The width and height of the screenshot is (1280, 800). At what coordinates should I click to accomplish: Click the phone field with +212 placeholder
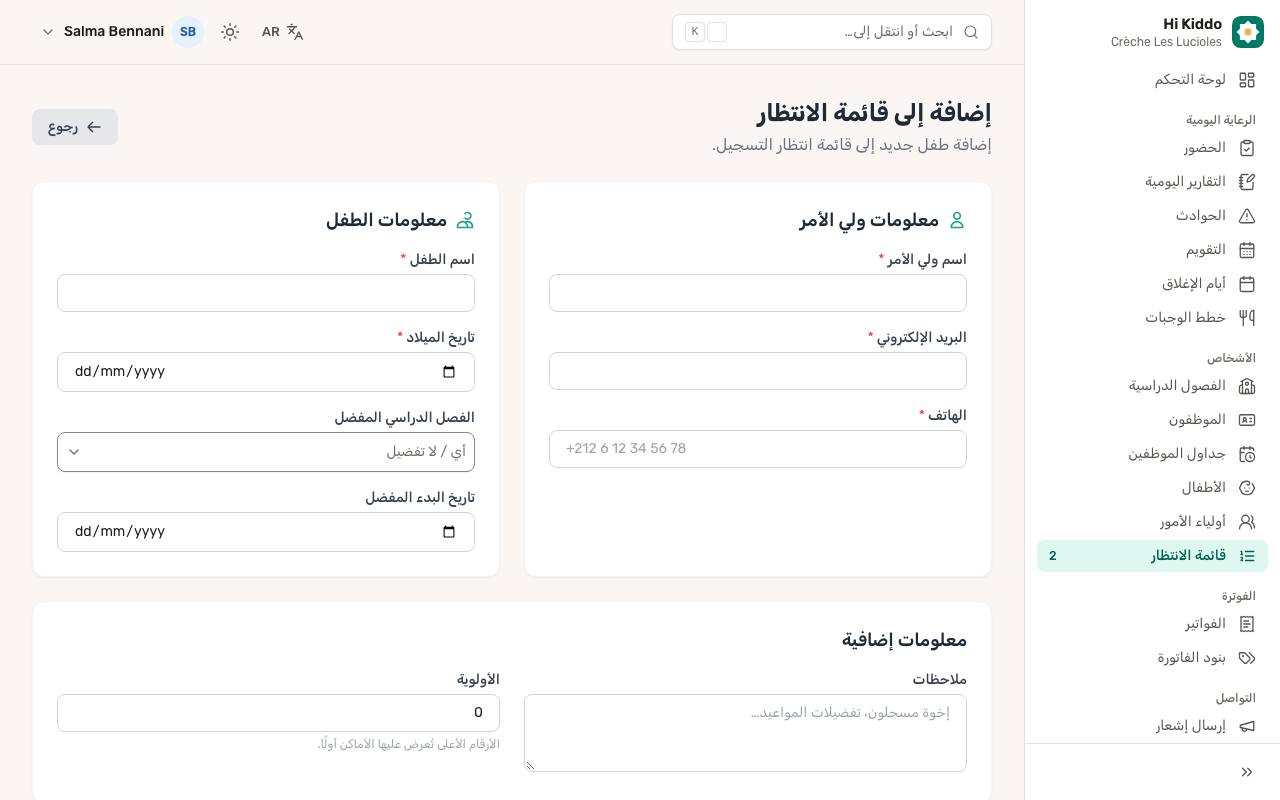coord(758,449)
